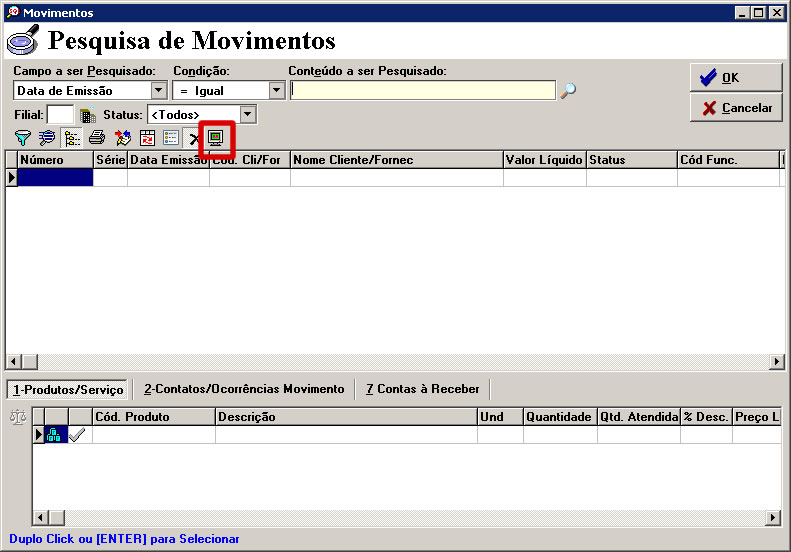Click the right arrow of movements grid scrollbar

777,361
